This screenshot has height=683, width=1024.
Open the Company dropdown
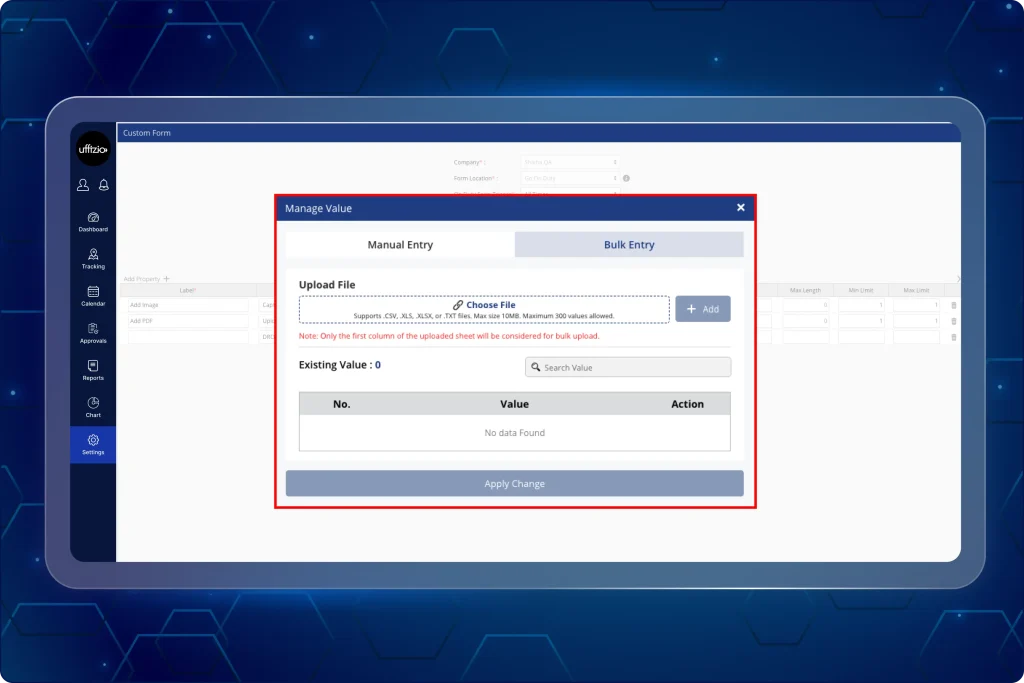(570, 162)
